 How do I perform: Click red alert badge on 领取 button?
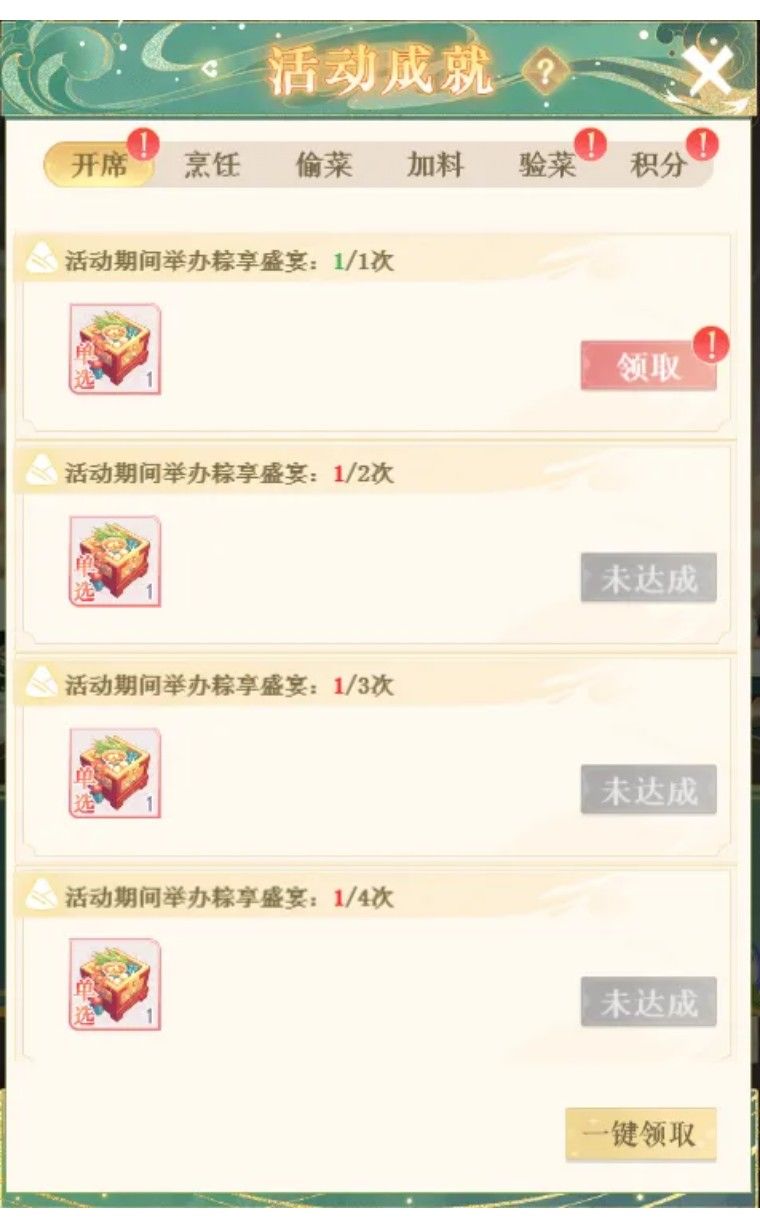click(712, 345)
